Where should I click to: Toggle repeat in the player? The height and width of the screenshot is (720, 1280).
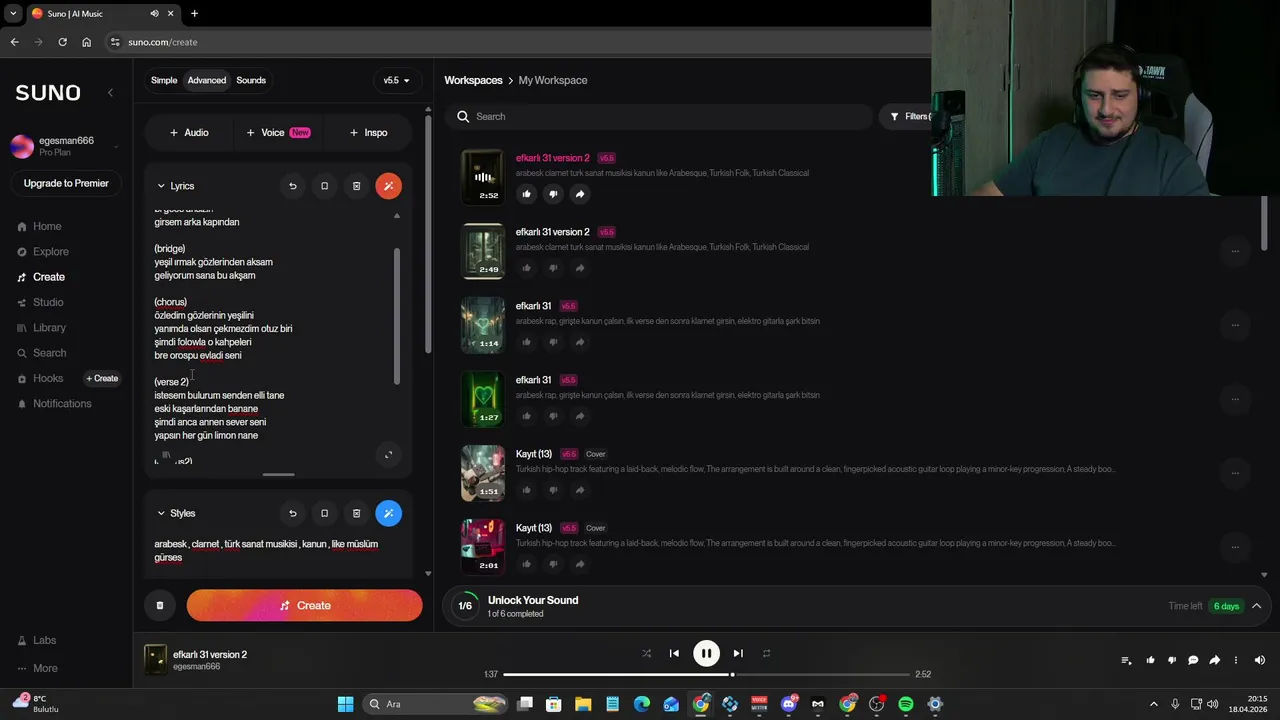[767, 653]
